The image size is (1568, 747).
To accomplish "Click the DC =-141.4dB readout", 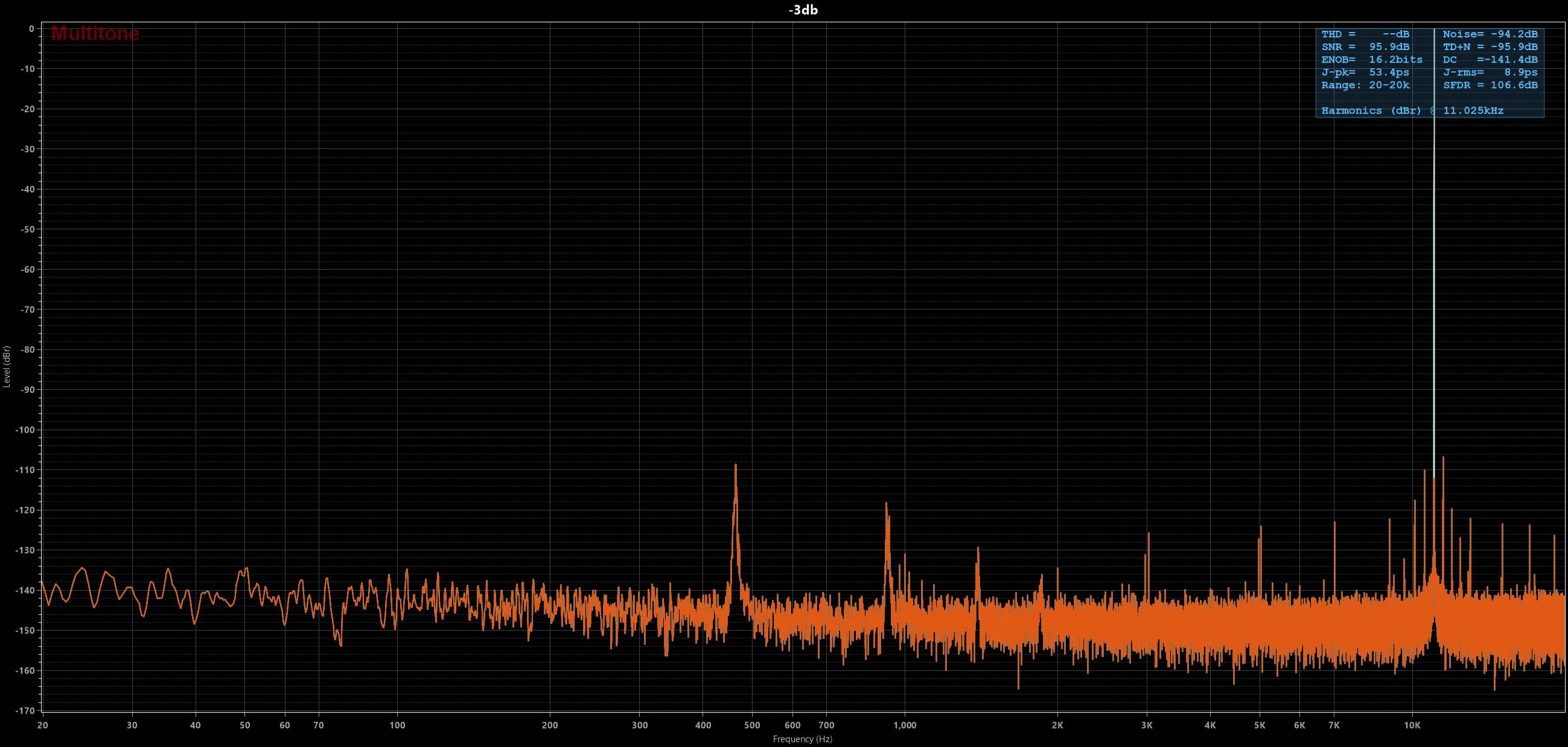I will [x=1490, y=60].
